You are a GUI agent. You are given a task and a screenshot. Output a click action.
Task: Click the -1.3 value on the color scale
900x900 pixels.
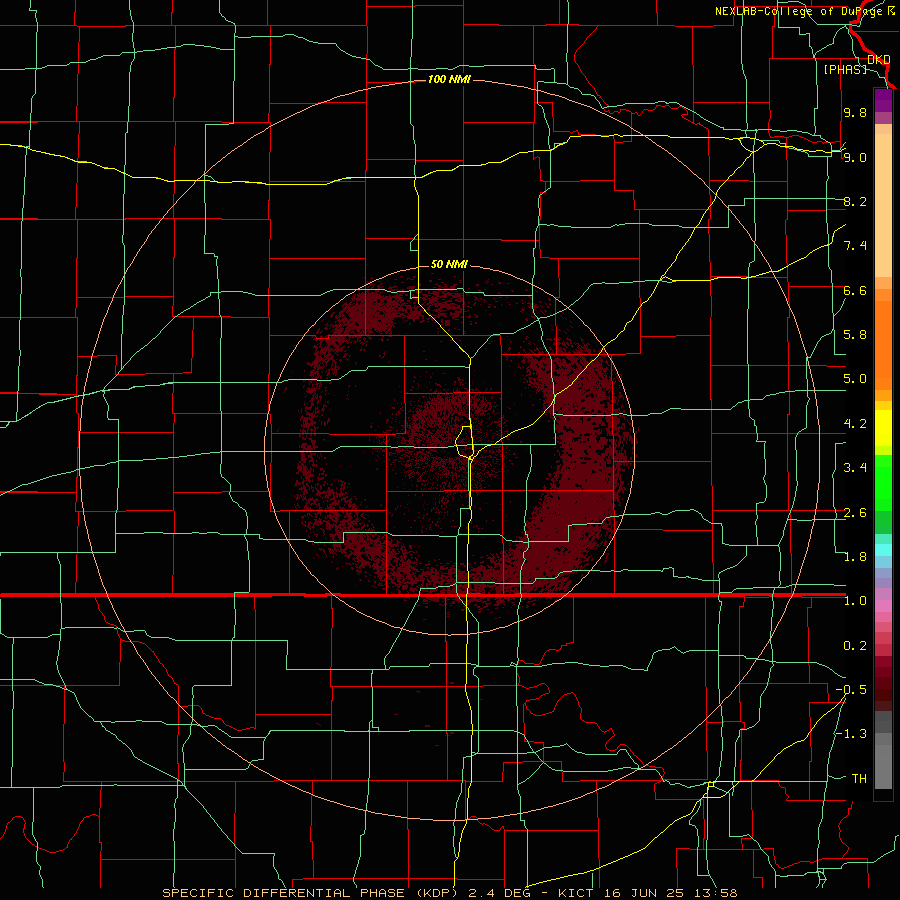[851, 734]
